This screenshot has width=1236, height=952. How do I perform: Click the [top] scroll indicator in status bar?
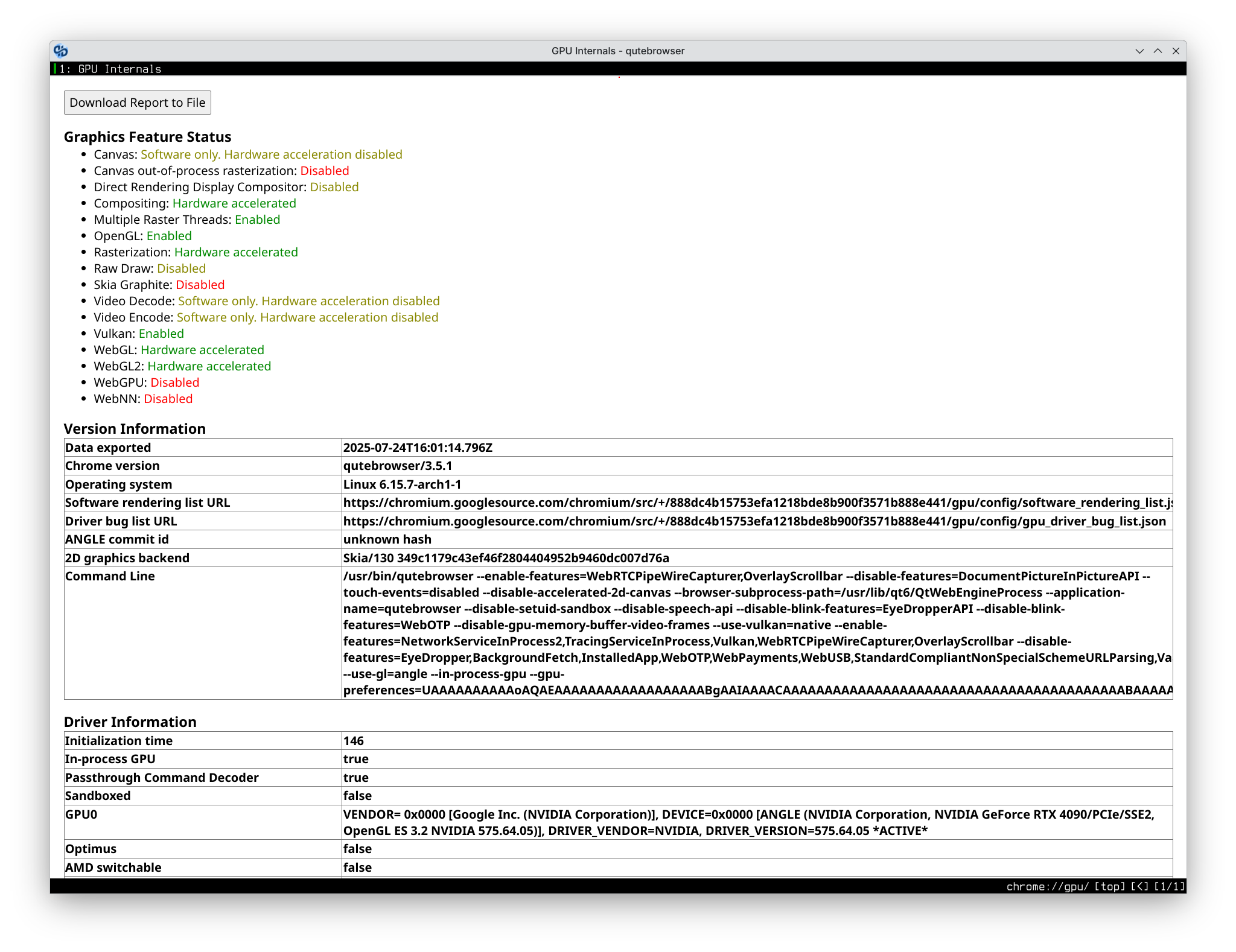(x=1110, y=886)
